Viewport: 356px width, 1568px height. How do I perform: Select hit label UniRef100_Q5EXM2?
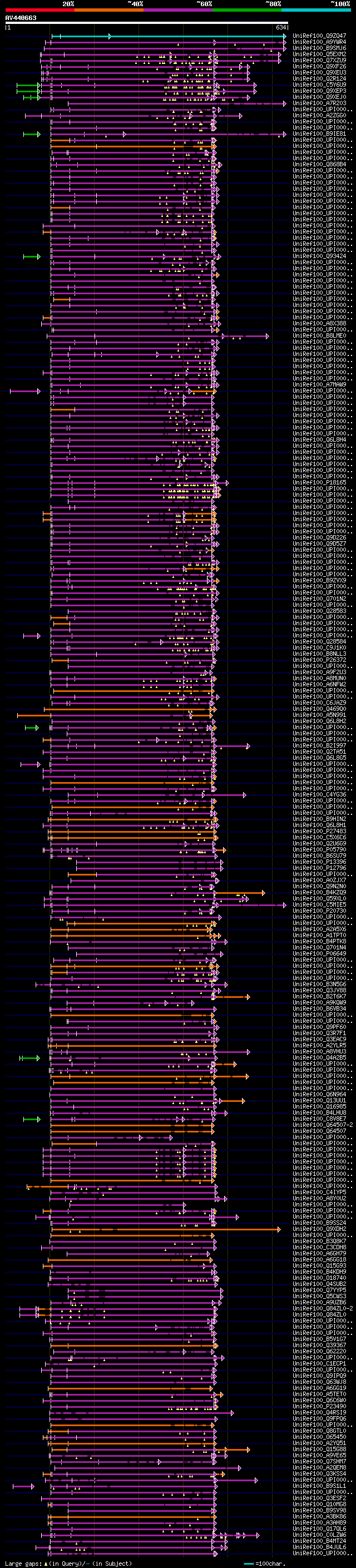pos(319,54)
